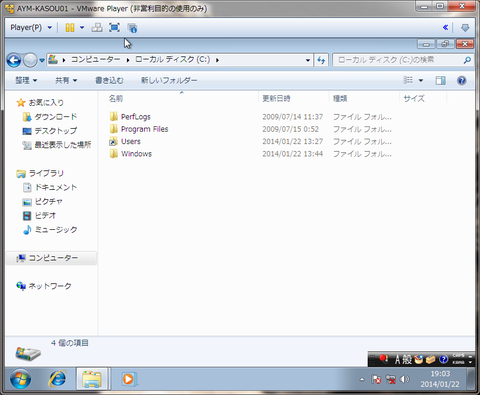Focus the ローカル ディスク (C:) search box
The image size is (480, 395).
coord(398,60)
